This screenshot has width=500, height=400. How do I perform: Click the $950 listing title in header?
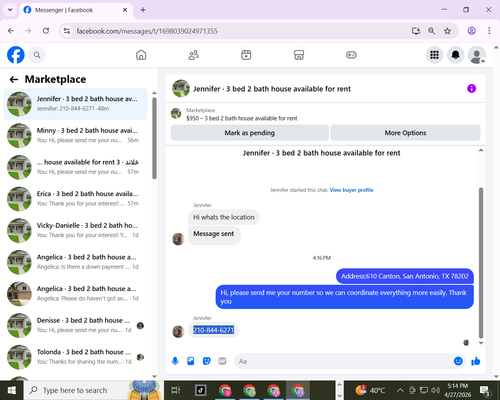pos(242,118)
